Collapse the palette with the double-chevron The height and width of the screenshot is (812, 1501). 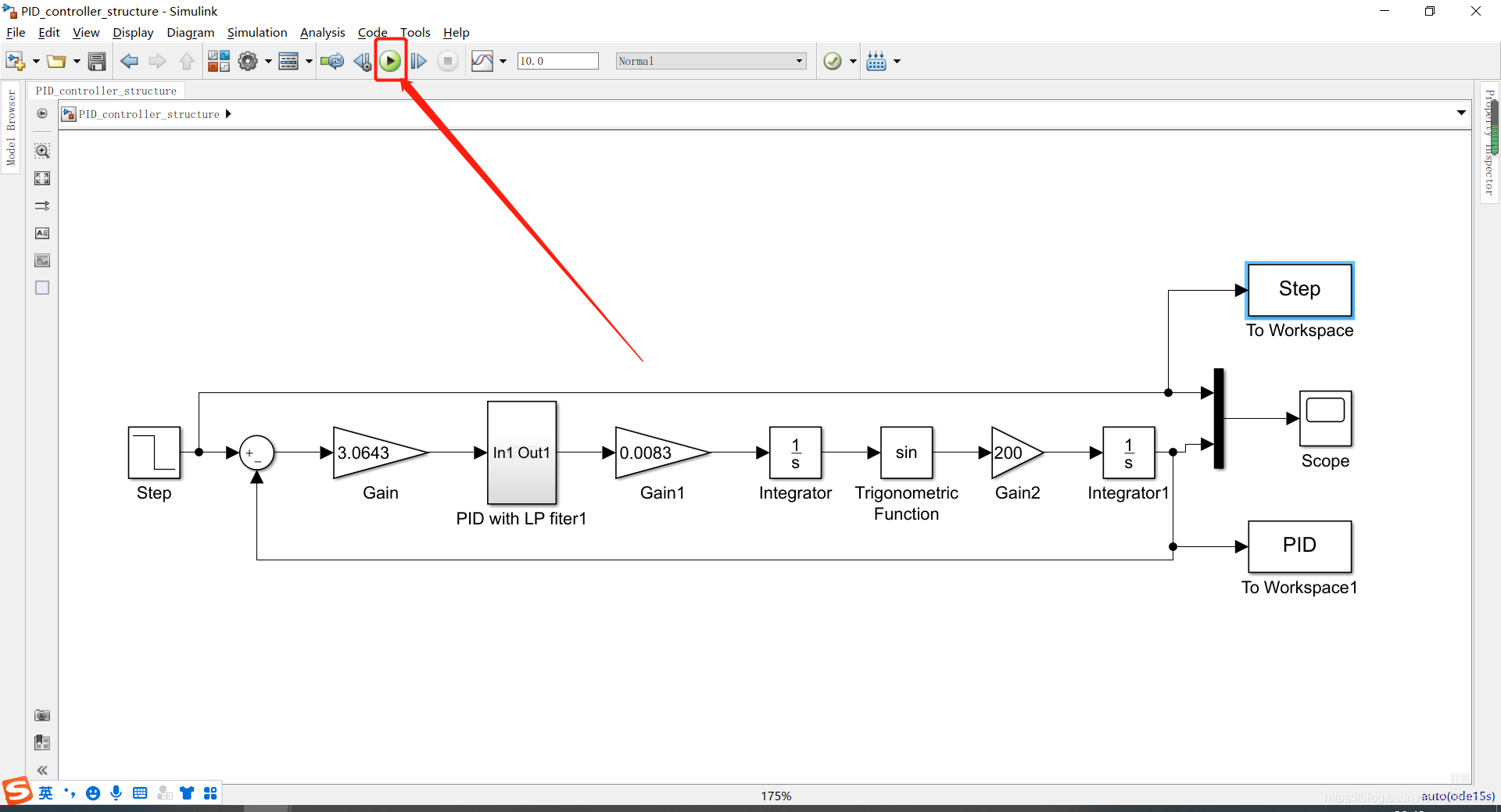click(41, 770)
